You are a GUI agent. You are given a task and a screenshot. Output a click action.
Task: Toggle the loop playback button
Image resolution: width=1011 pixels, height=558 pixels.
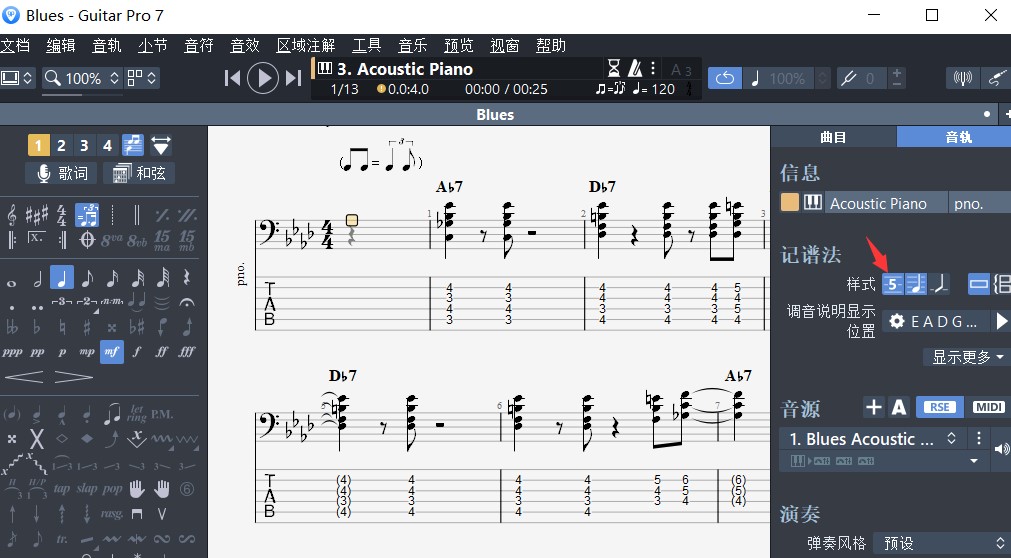(725, 78)
